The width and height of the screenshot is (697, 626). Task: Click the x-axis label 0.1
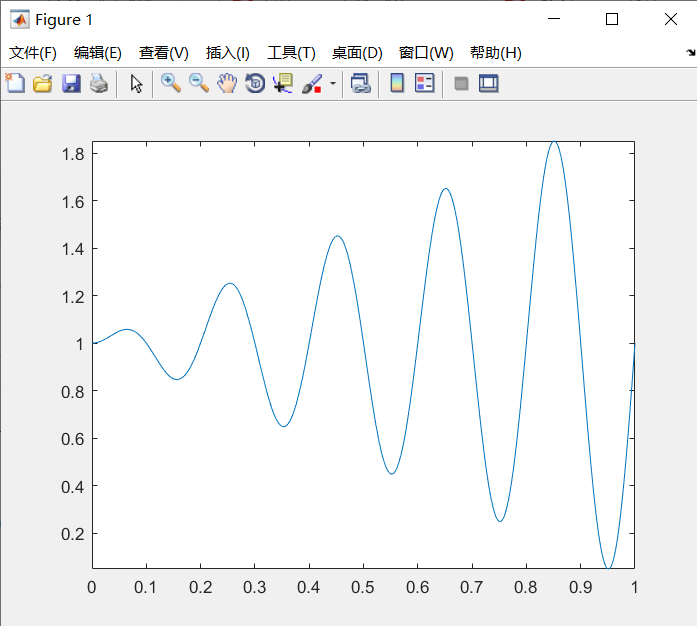(x=146, y=587)
